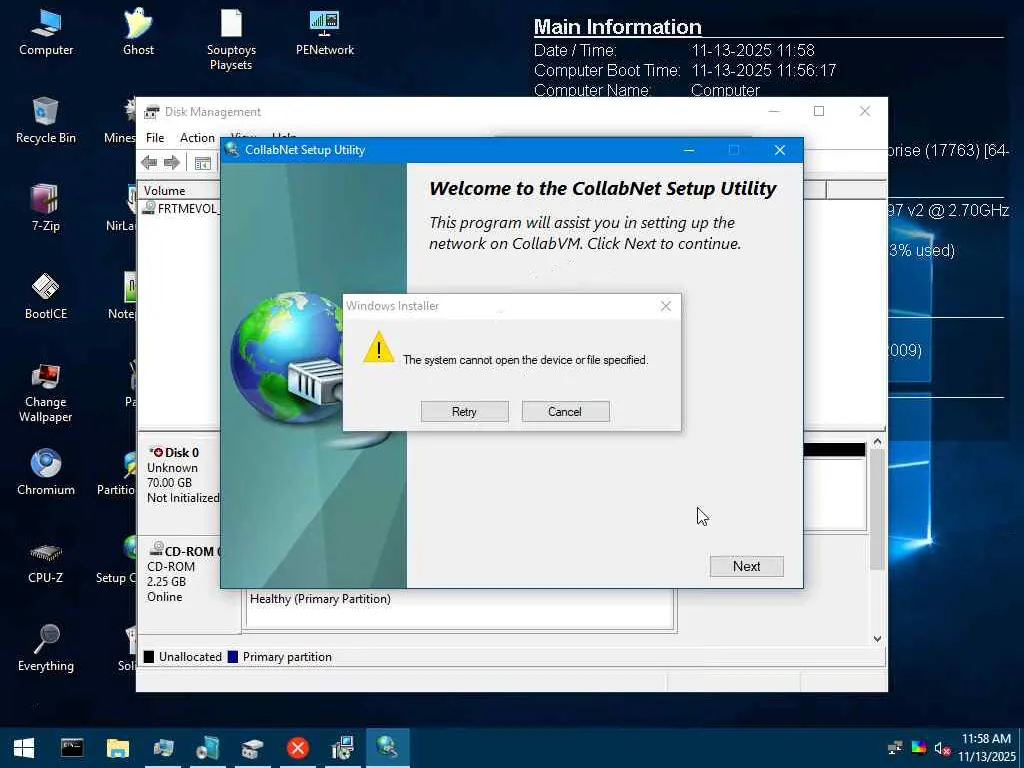The image size is (1024, 768).
Task: Open the Recycle Bin icon
Action: pyautogui.click(x=46, y=121)
